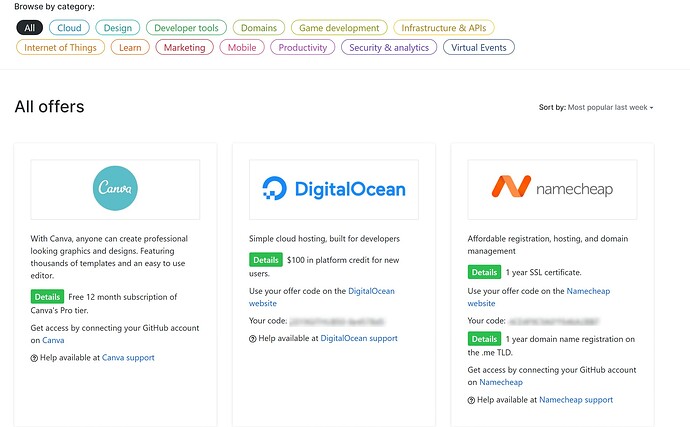Filter offers by Cloud category
This screenshot has width=690, height=427.
[x=69, y=28]
